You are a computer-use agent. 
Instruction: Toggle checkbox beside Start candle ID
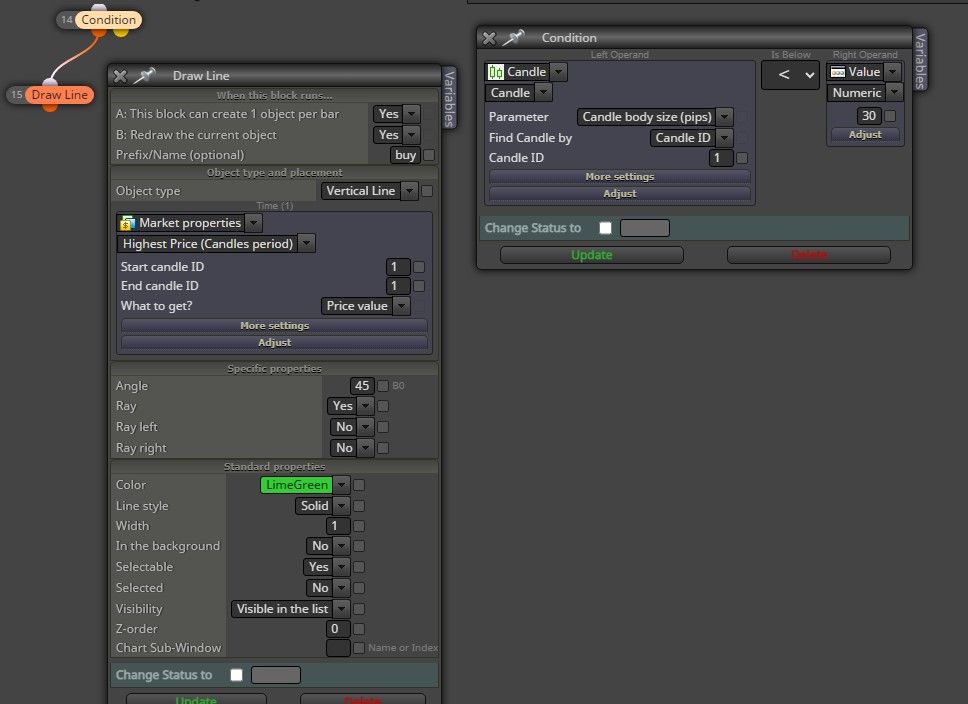click(419, 267)
